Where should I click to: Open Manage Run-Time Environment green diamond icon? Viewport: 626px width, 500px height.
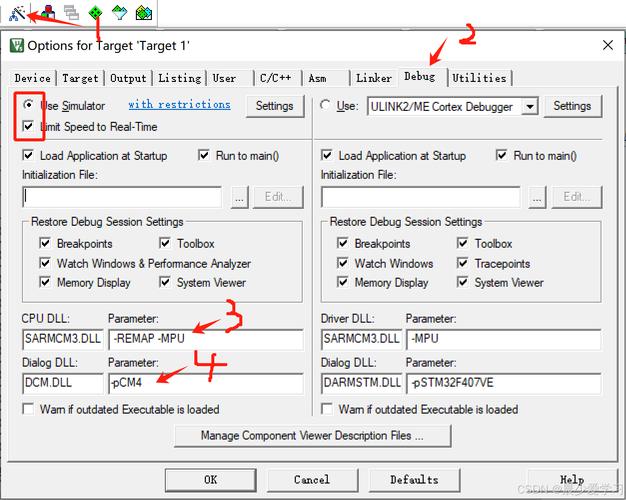tap(95, 13)
